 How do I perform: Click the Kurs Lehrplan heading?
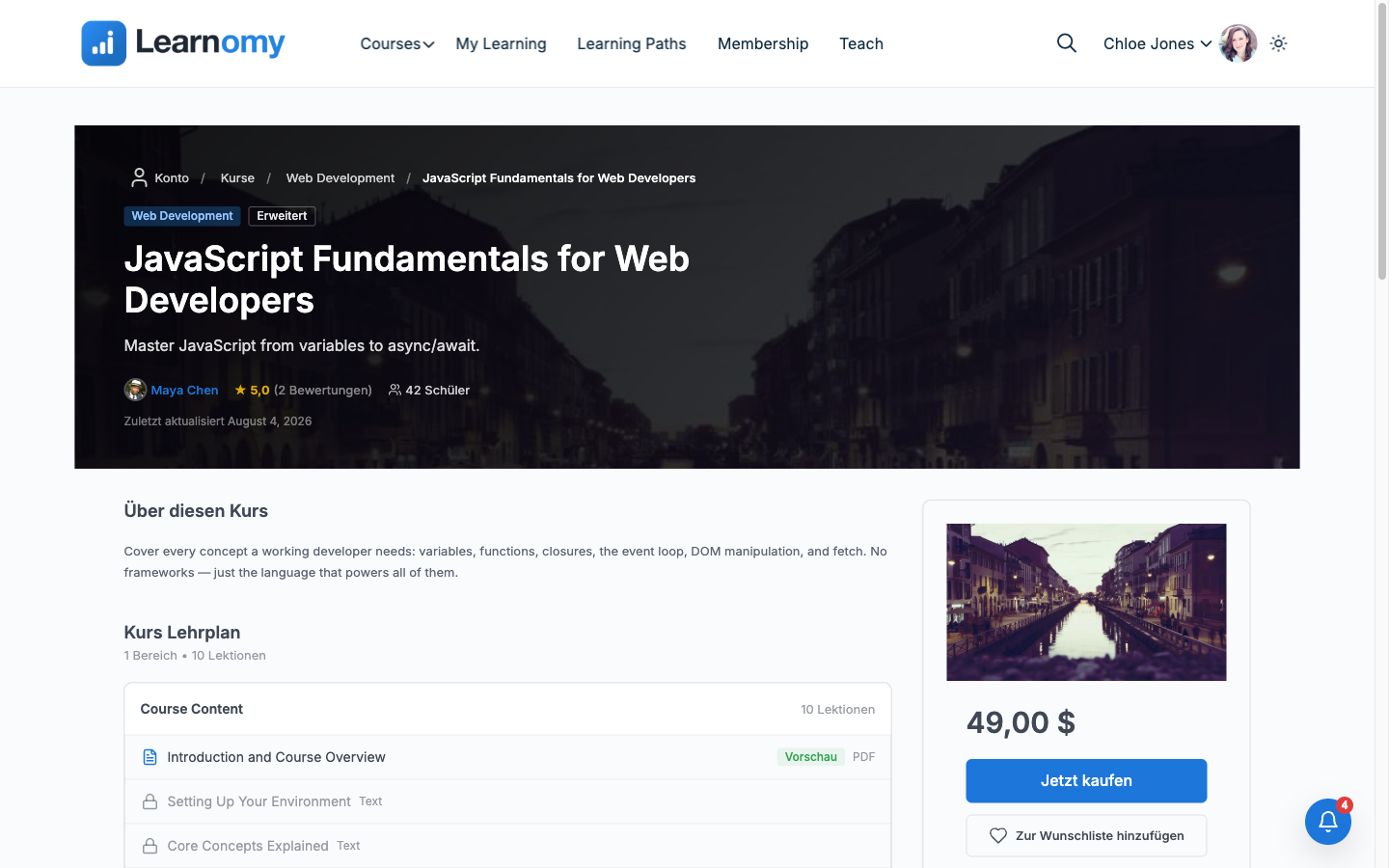point(182,633)
